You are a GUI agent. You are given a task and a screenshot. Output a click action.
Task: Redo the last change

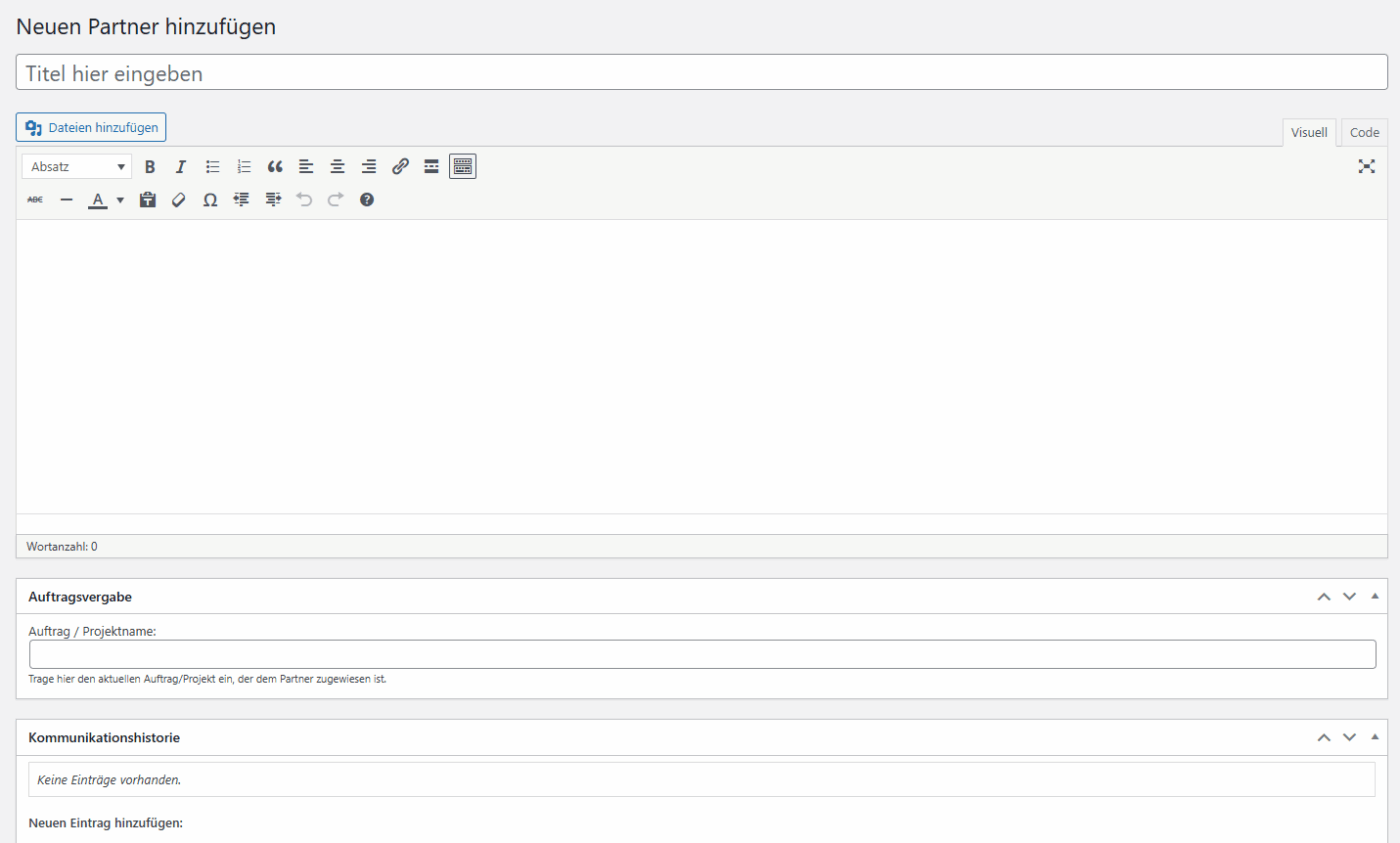(335, 200)
